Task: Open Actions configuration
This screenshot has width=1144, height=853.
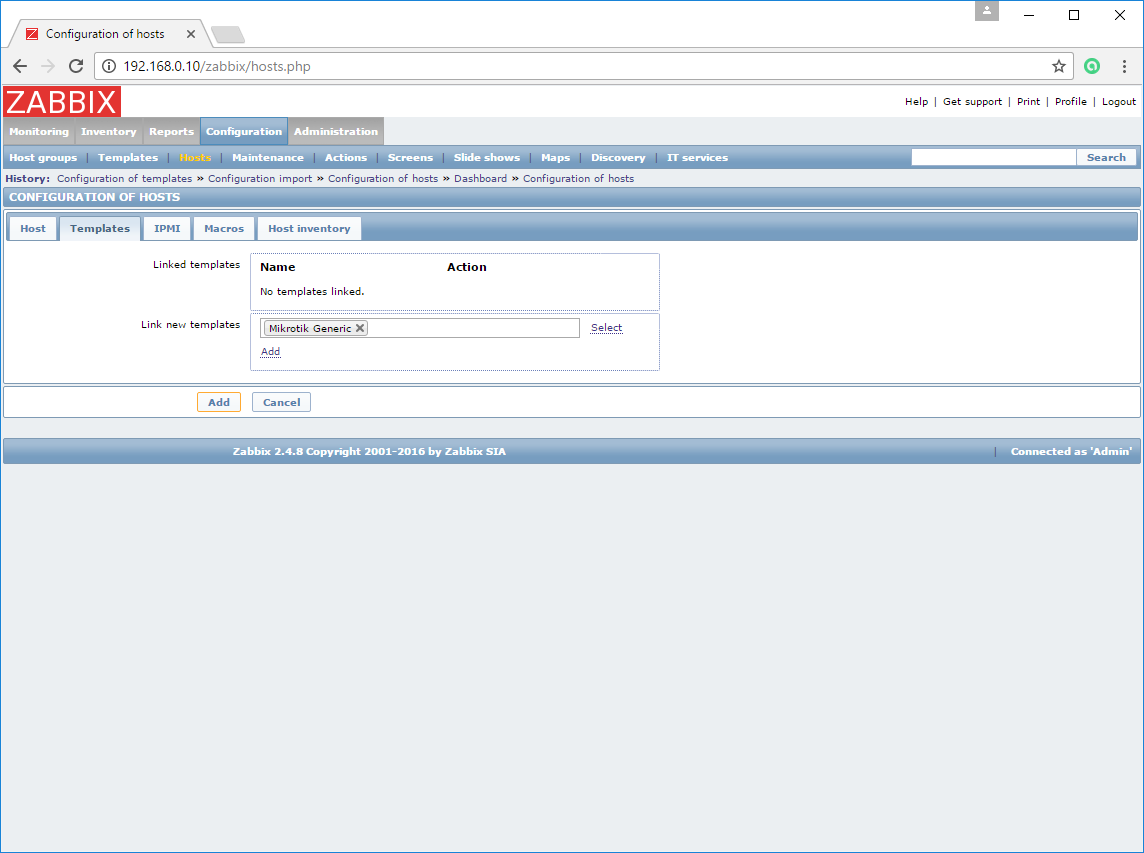Action: [x=346, y=158]
